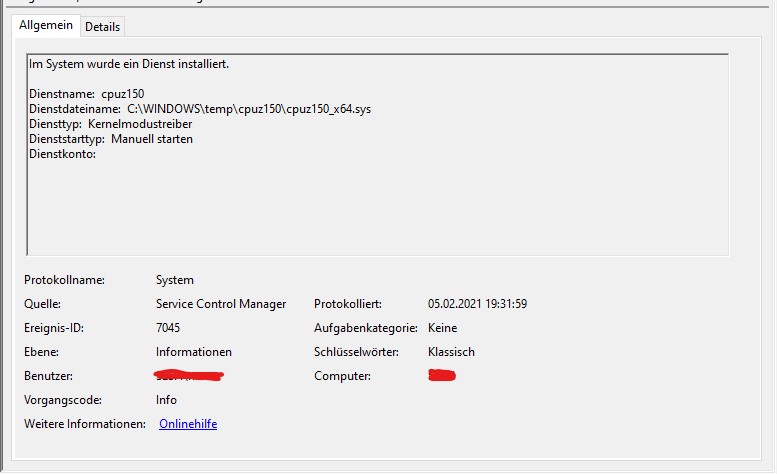
Task: Click the Aufgabenkategorie value Keine
Action: tap(442, 328)
